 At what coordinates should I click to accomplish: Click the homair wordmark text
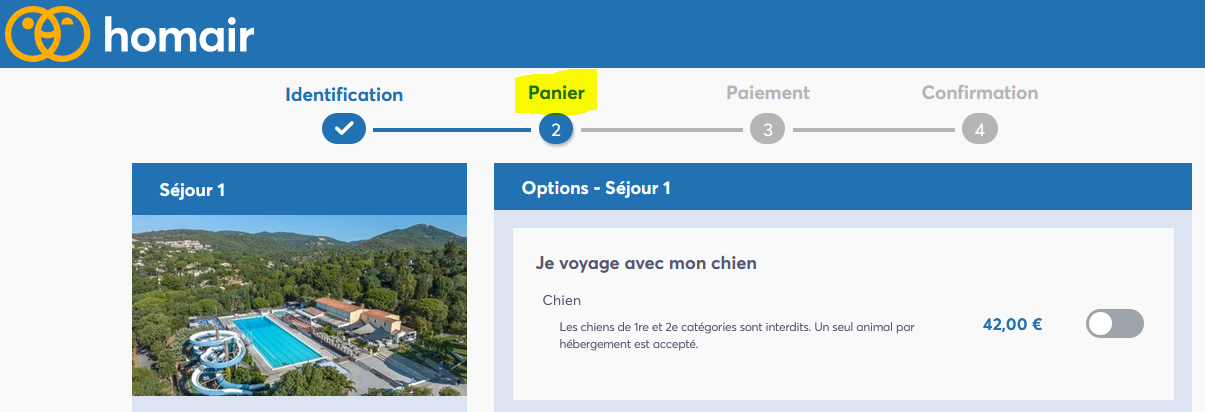(x=179, y=36)
